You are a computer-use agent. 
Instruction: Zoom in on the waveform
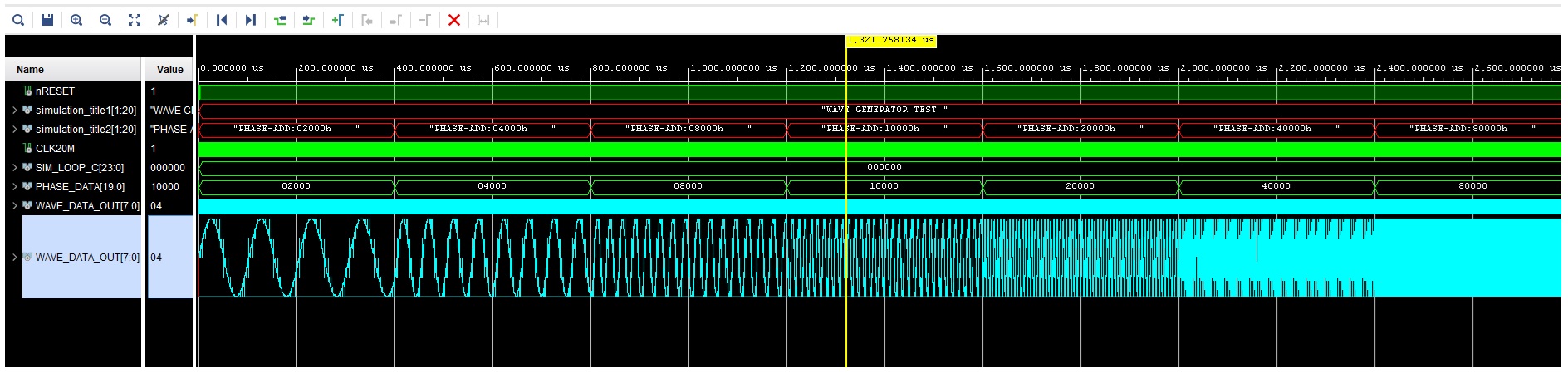click(x=76, y=20)
